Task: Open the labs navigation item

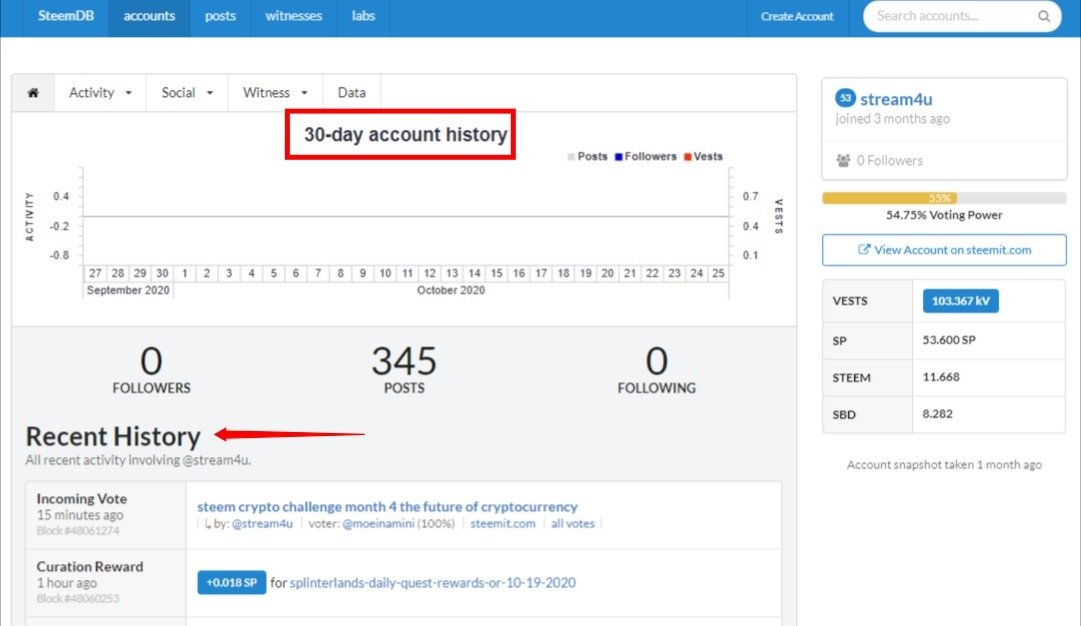Action: coord(363,16)
